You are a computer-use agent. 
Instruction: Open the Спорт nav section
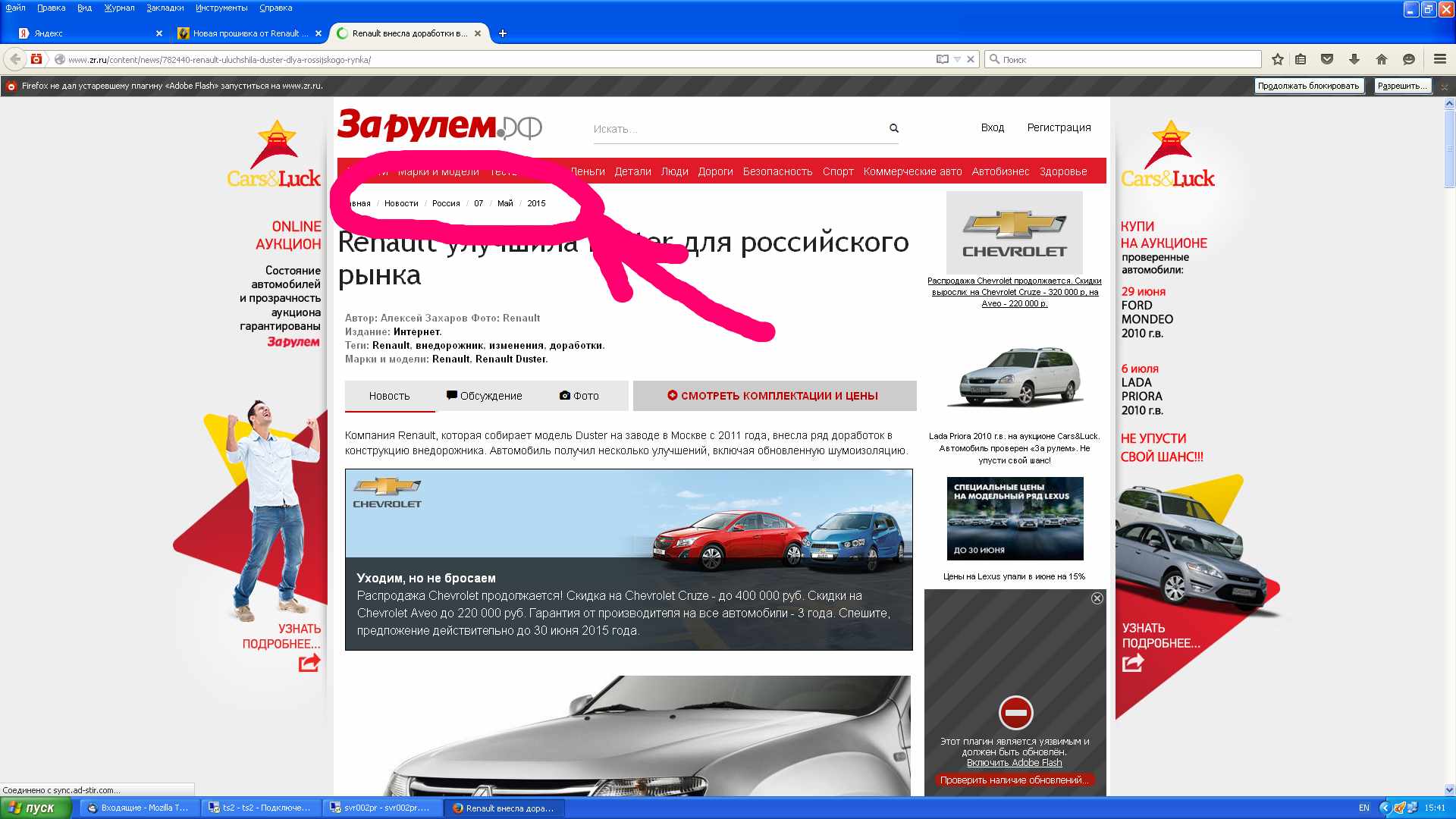click(x=838, y=171)
